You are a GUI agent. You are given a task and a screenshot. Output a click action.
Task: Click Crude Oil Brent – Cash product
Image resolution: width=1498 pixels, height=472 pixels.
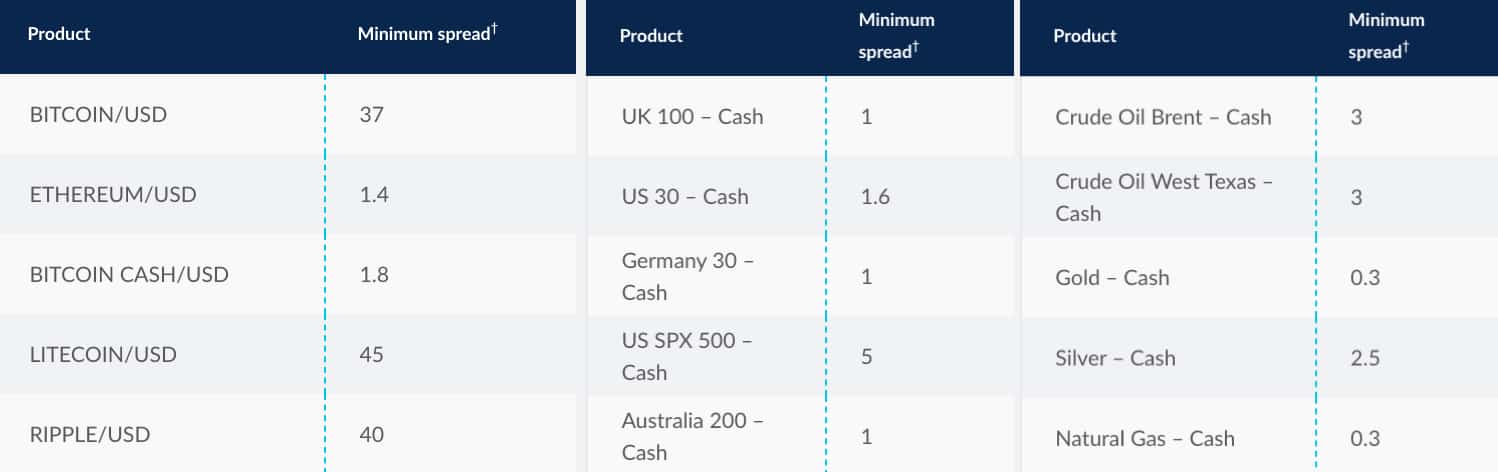pos(1163,116)
